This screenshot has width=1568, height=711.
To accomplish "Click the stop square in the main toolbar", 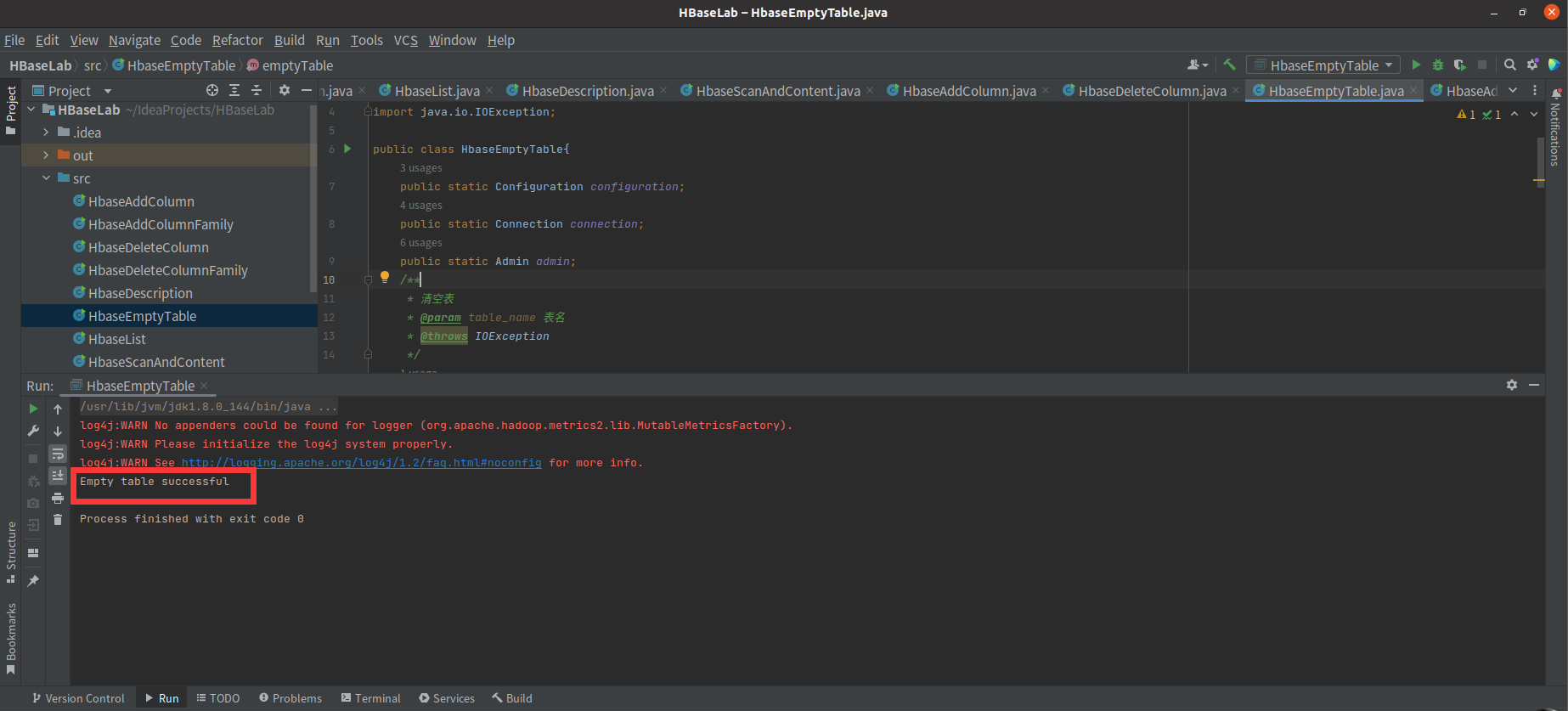I will pyautogui.click(x=1482, y=65).
